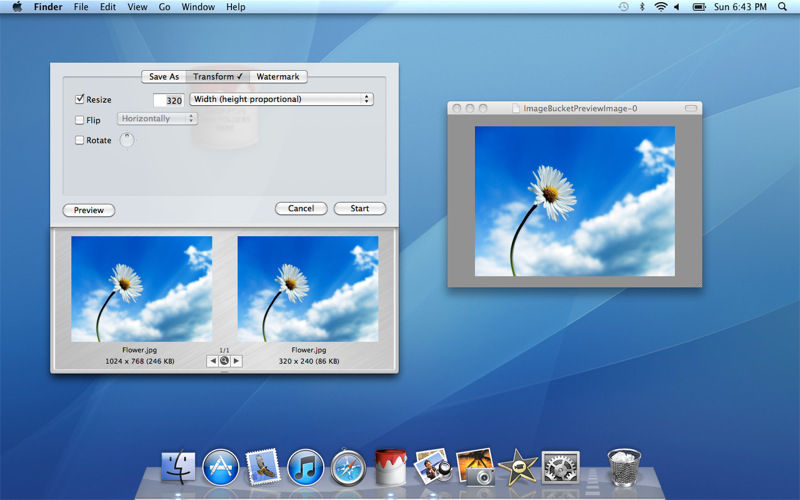Click the flower image in ImageBucketPreviewImage-0 window

(575, 202)
